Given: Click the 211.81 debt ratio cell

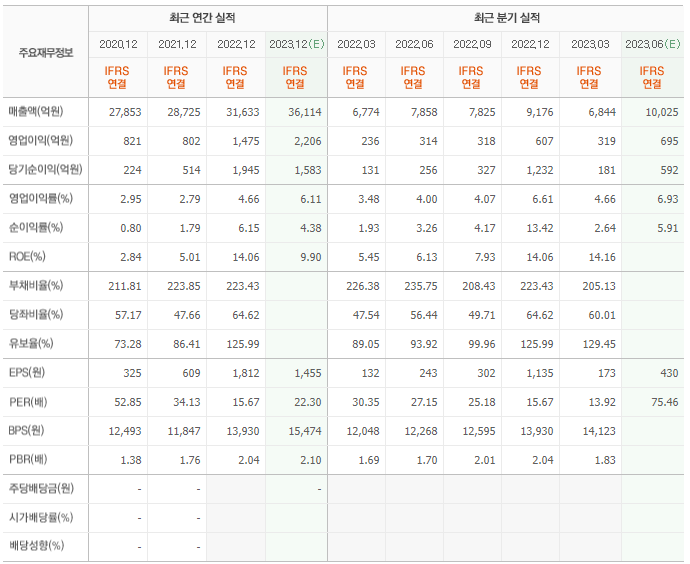Looking at the screenshot, I should click(125, 286).
